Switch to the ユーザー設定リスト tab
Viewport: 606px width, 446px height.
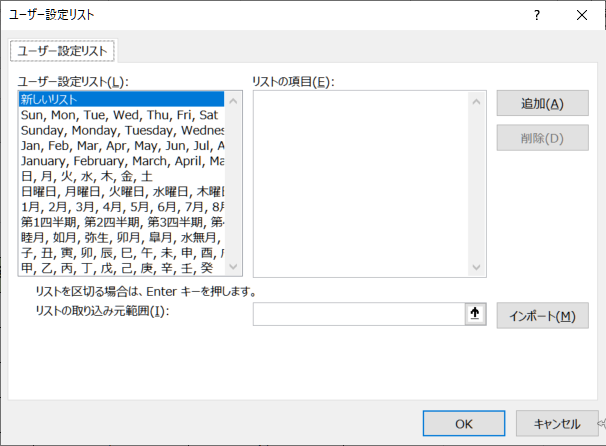tap(61, 50)
